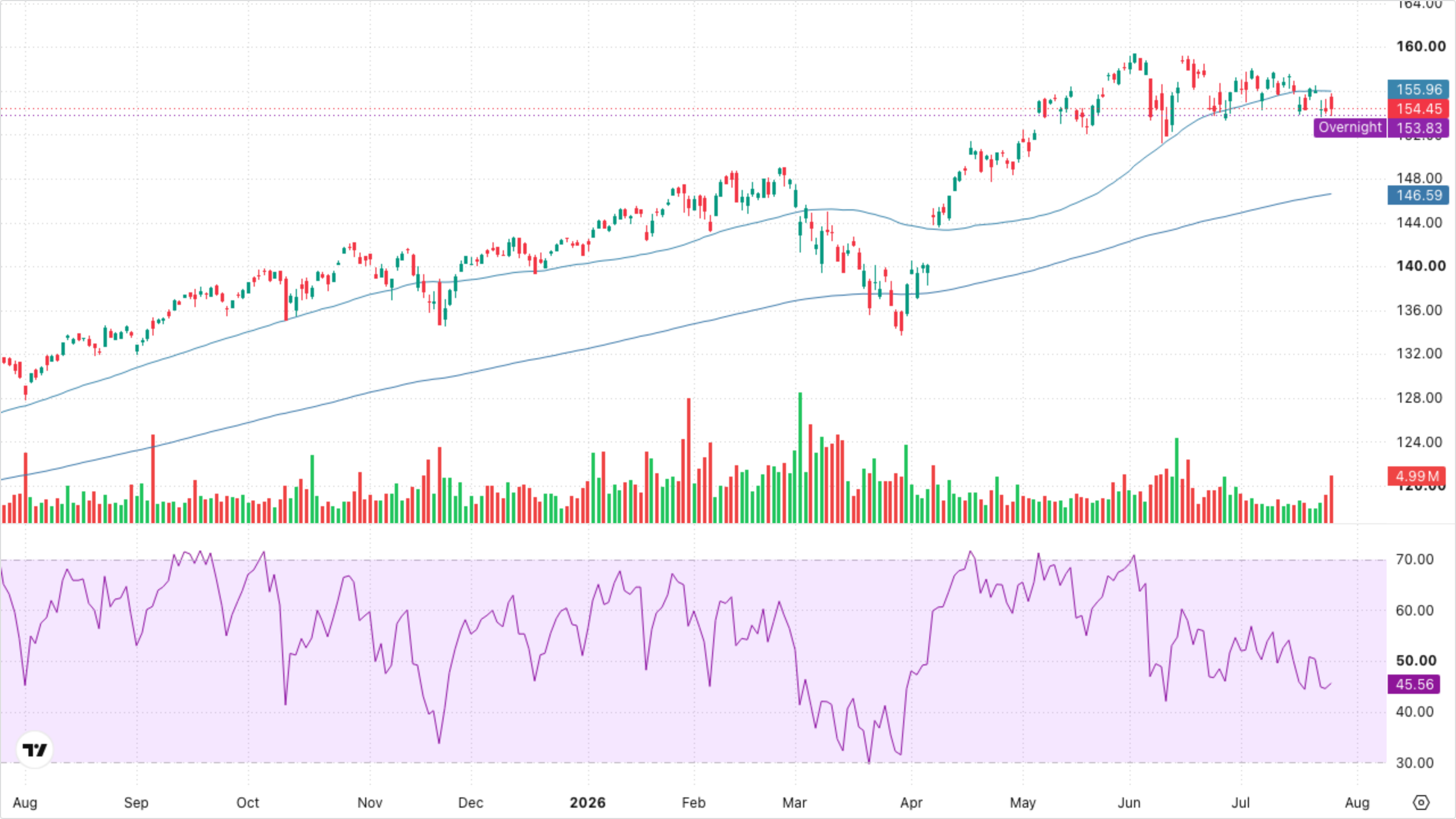Click the 160.00 price axis label
The image size is (1456, 819).
[1421, 46]
